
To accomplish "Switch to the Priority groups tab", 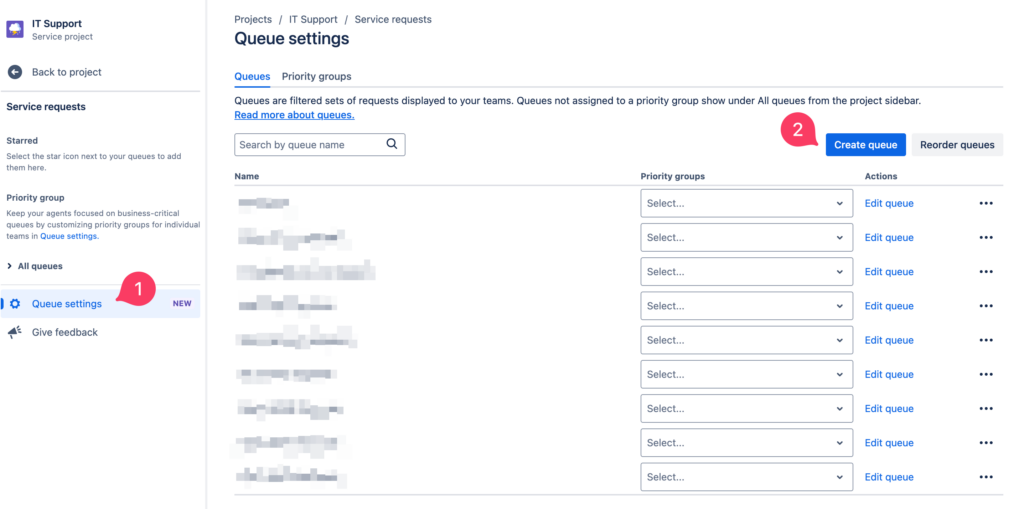I will (316, 76).
